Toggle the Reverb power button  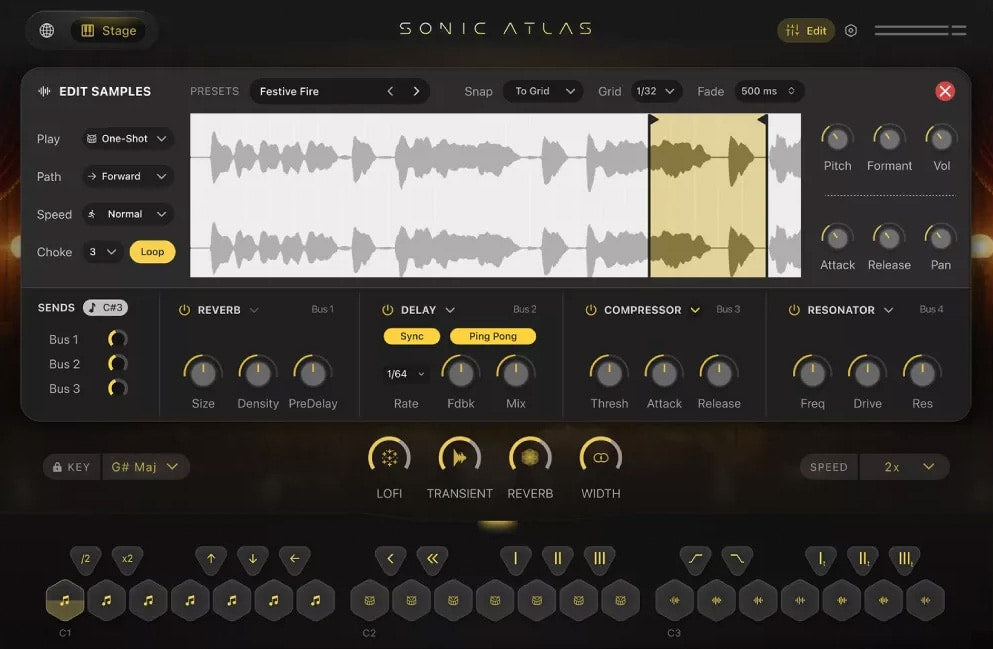click(184, 310)
